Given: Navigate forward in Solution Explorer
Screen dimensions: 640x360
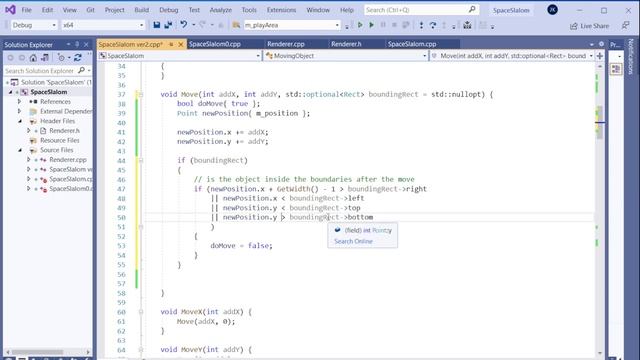Looking at the screenshot, I should (x=22, y=58).
